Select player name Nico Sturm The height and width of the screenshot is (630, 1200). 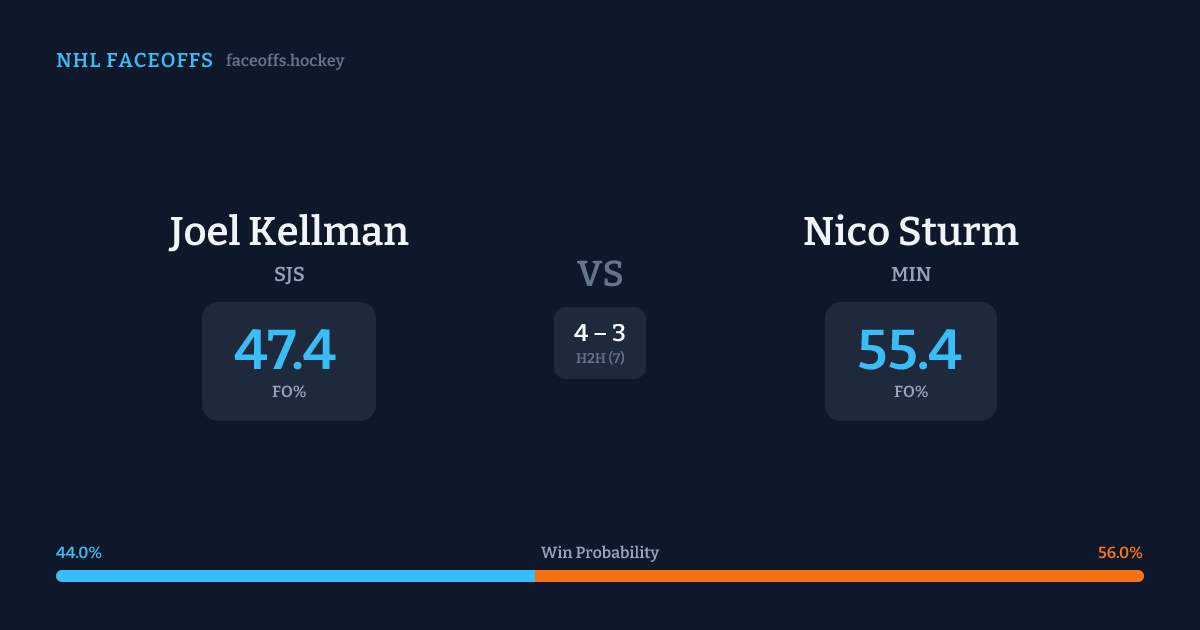click(911, 231)
